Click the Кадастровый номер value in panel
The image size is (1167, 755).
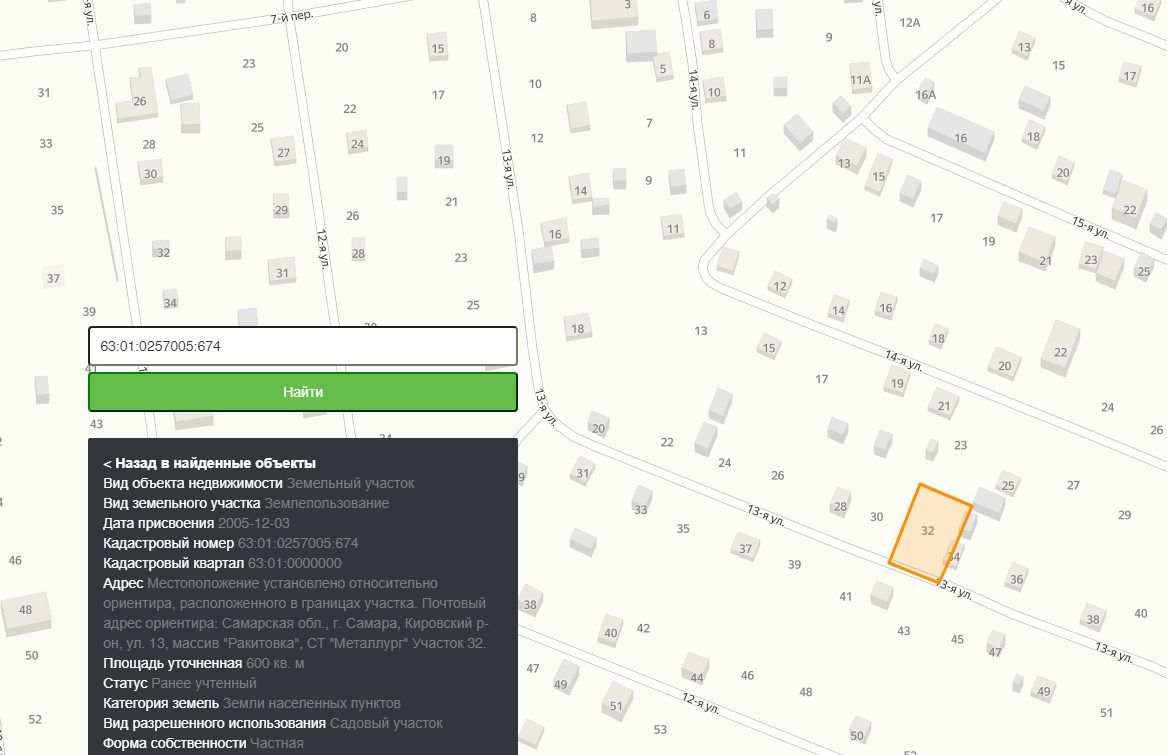298,544
